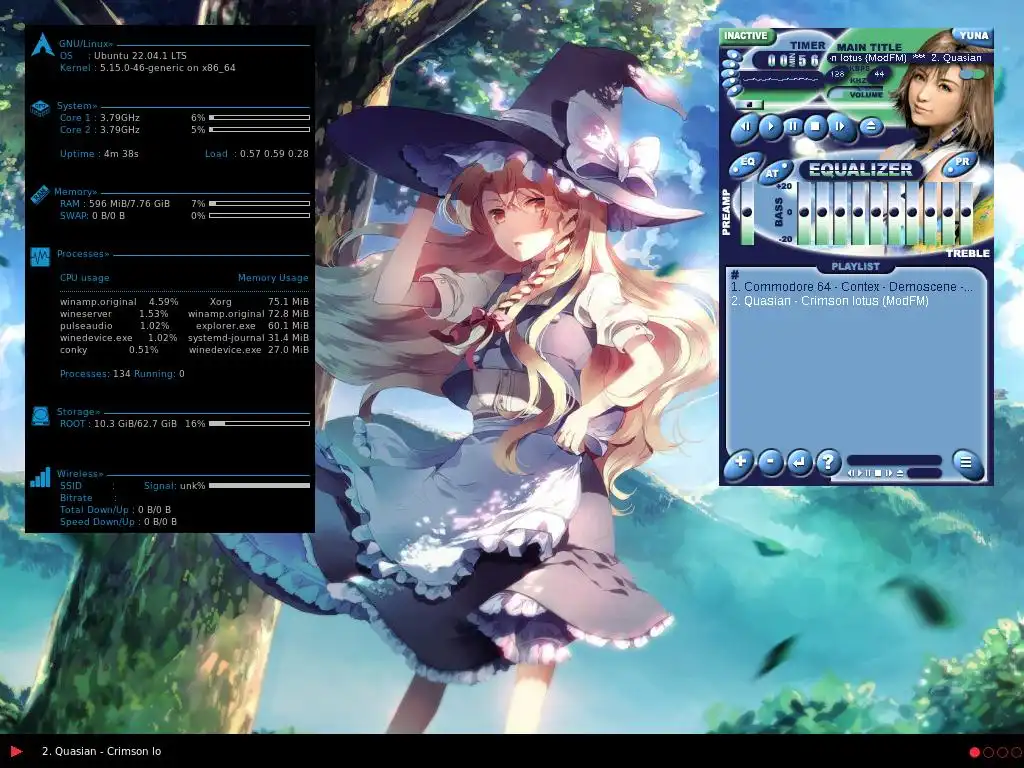Click the bottom bar track title text

tap(101, 752)
